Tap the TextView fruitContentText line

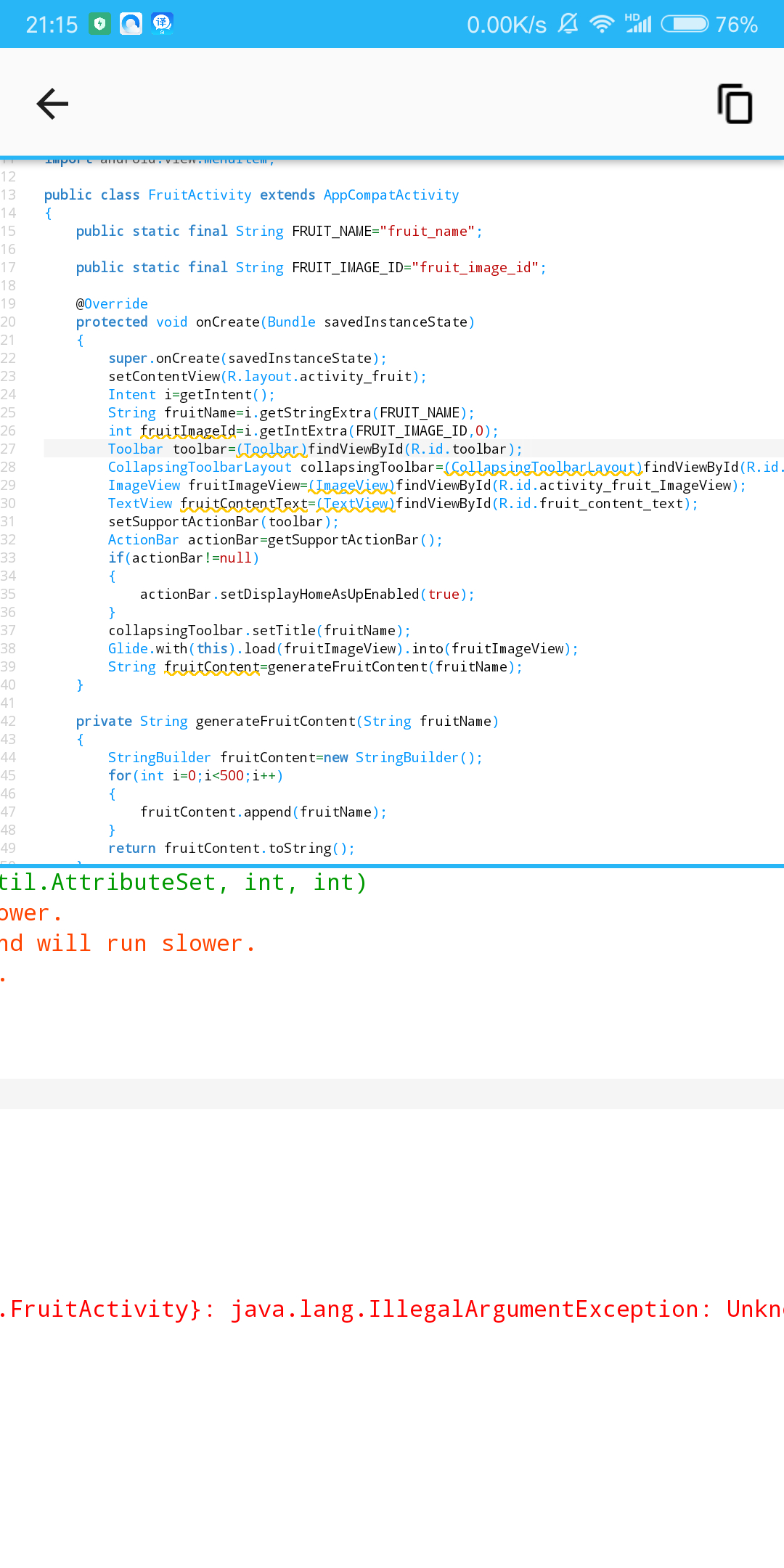403,503
